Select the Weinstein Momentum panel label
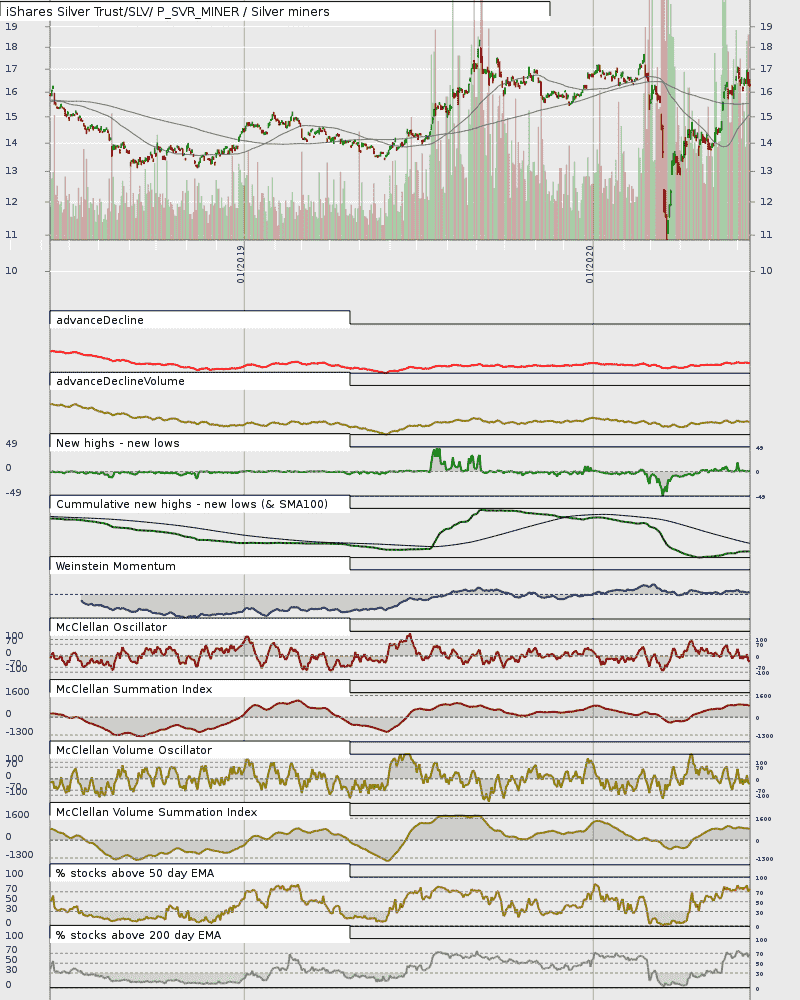Viewport: 800px width, 1000px height. (115, 566)
